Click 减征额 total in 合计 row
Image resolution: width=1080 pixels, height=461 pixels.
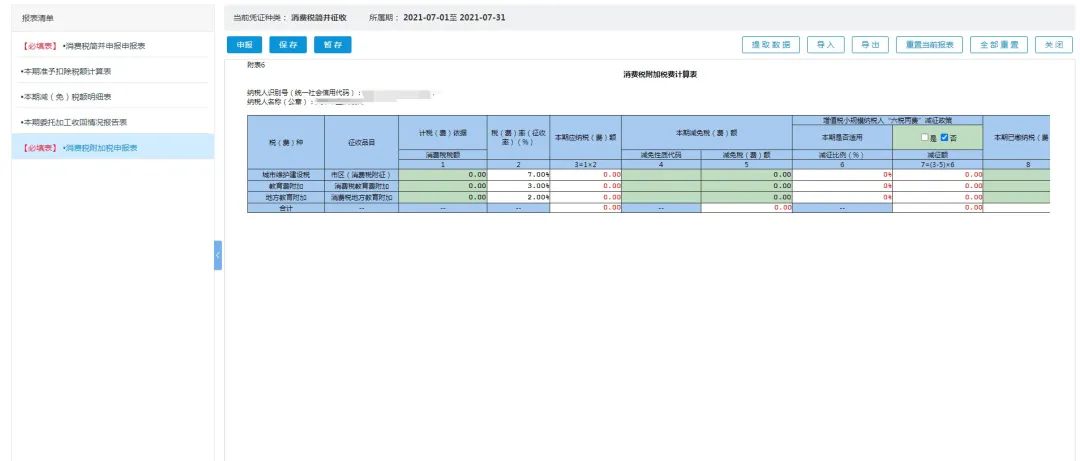click(x=938, y=207)
